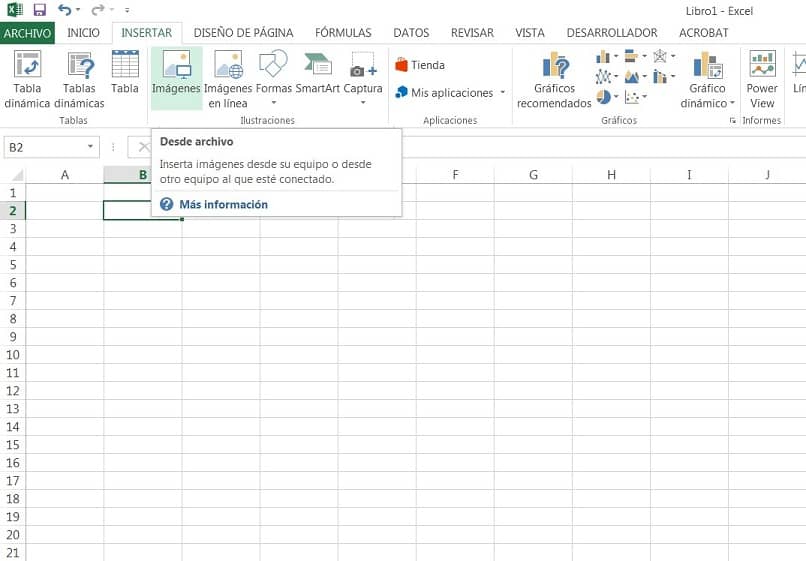Select row 10 header
Viewport: 806px width, 561px height.
click(13, 355)
